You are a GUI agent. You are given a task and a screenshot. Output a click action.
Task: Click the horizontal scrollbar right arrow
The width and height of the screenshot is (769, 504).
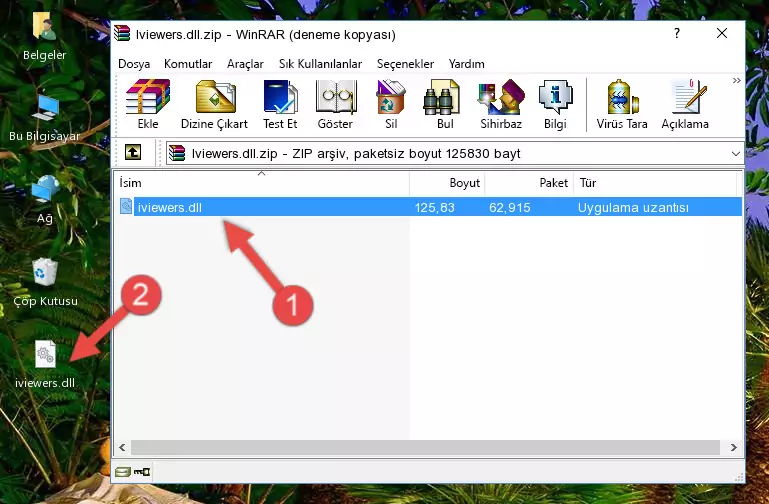click(x=733, y=447)
